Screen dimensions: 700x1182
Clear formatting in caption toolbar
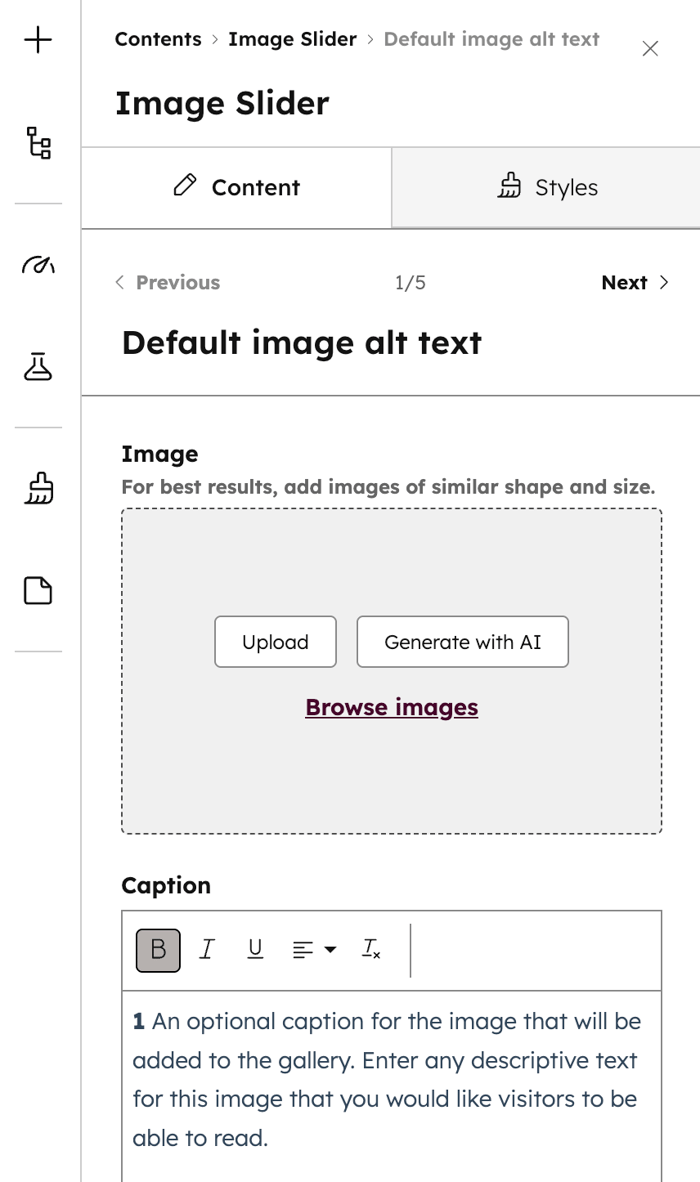pyautogui.click(x=371, y=949)
